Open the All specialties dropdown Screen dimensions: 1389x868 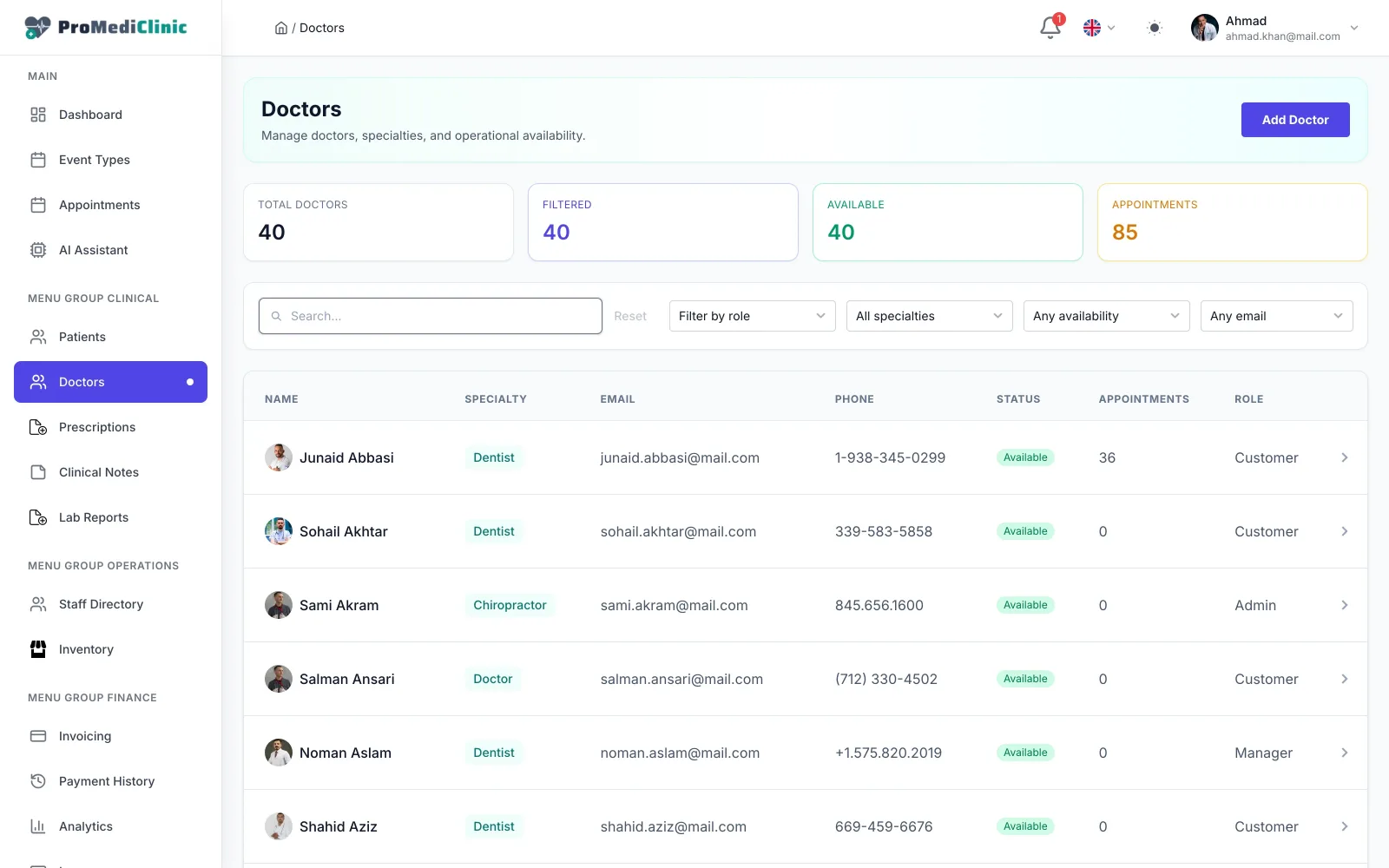[x=929, y=316]
